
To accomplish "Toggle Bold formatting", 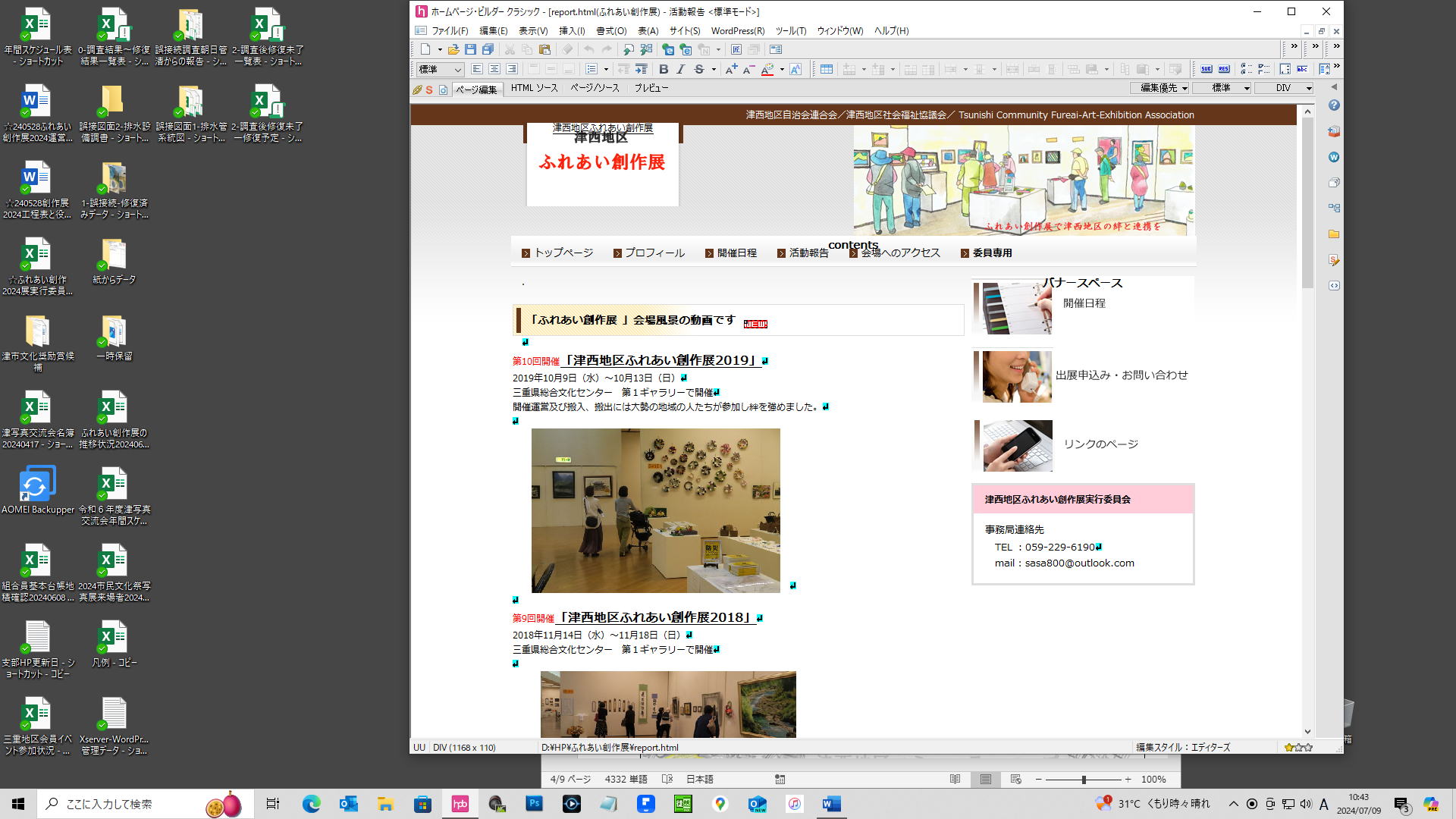I will (664, 69).
